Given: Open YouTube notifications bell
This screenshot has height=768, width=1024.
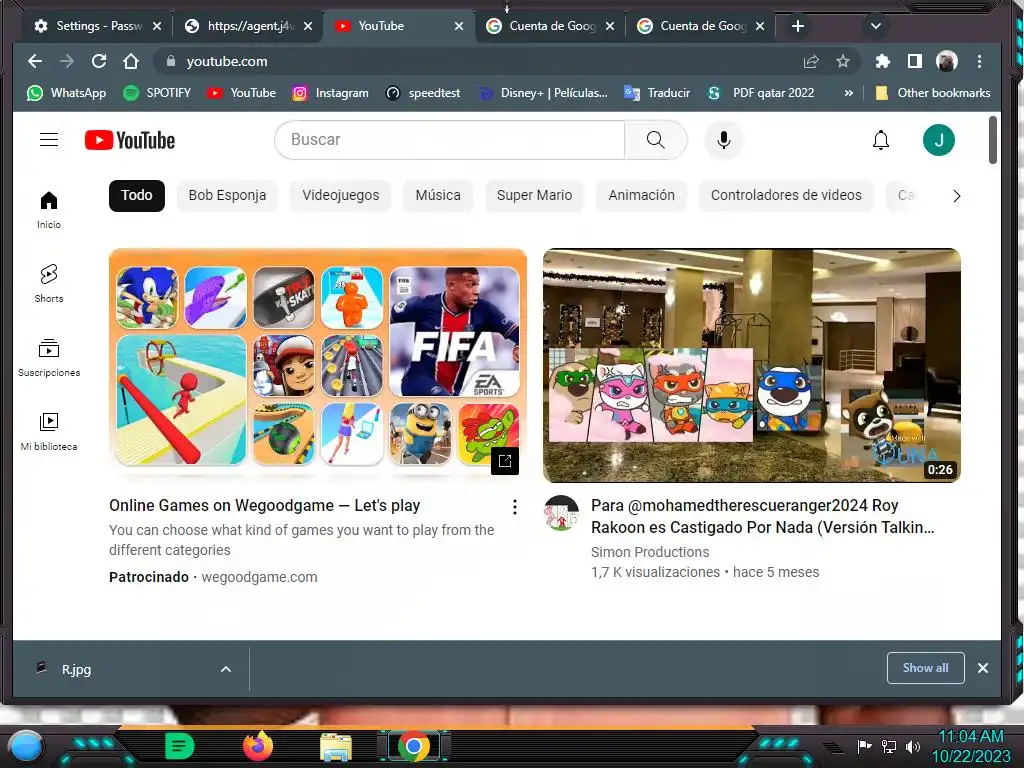Looking at the screenshot, I should tap(881, 140).
